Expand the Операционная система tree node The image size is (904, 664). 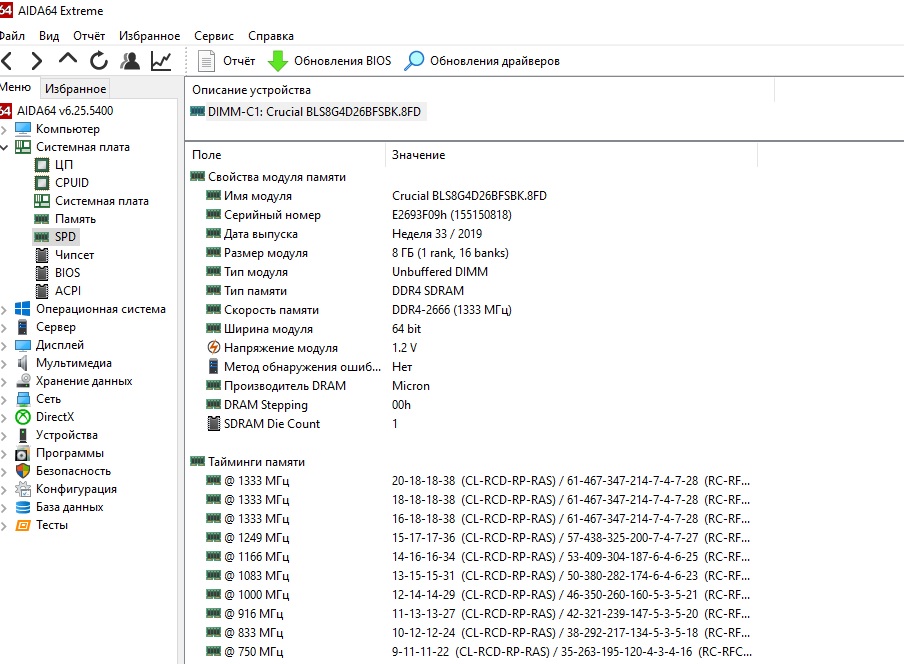(x=4, y=310)
